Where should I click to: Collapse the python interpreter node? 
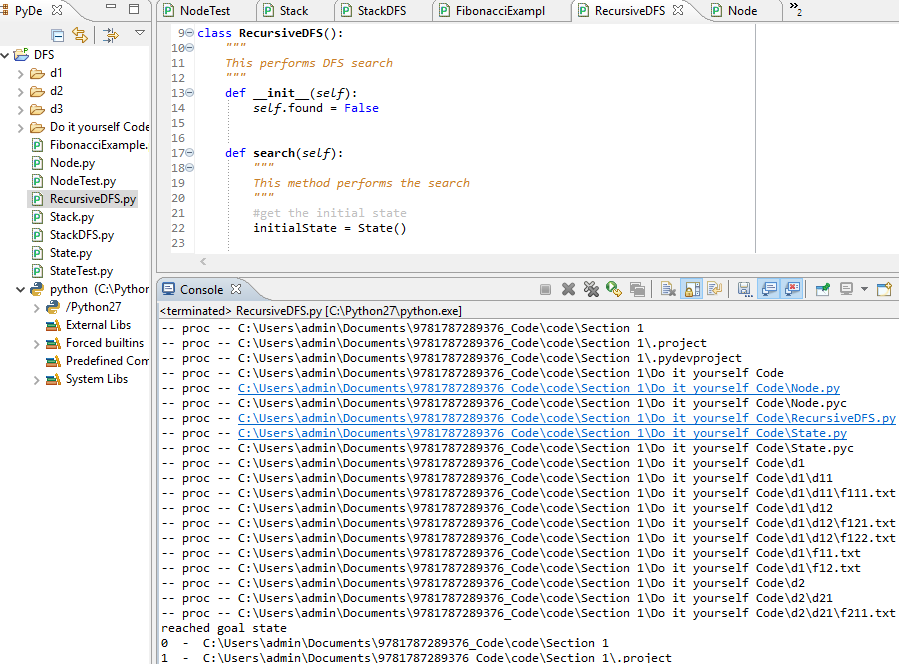[21, 290]
